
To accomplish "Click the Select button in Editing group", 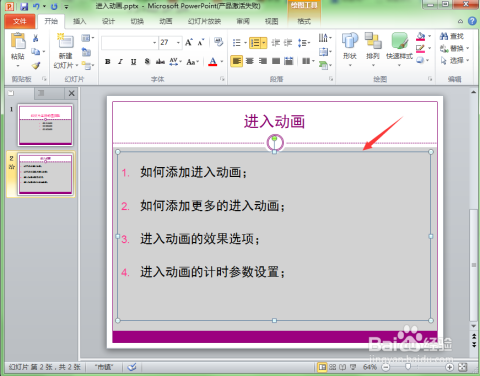I will pyautogui.click(x=454, y=60).
